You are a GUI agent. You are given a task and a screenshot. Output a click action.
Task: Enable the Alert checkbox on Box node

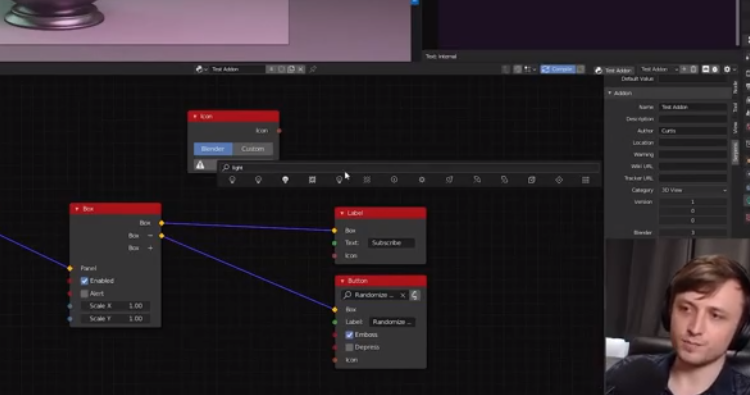pyautogui.click(x=84, y=294)
